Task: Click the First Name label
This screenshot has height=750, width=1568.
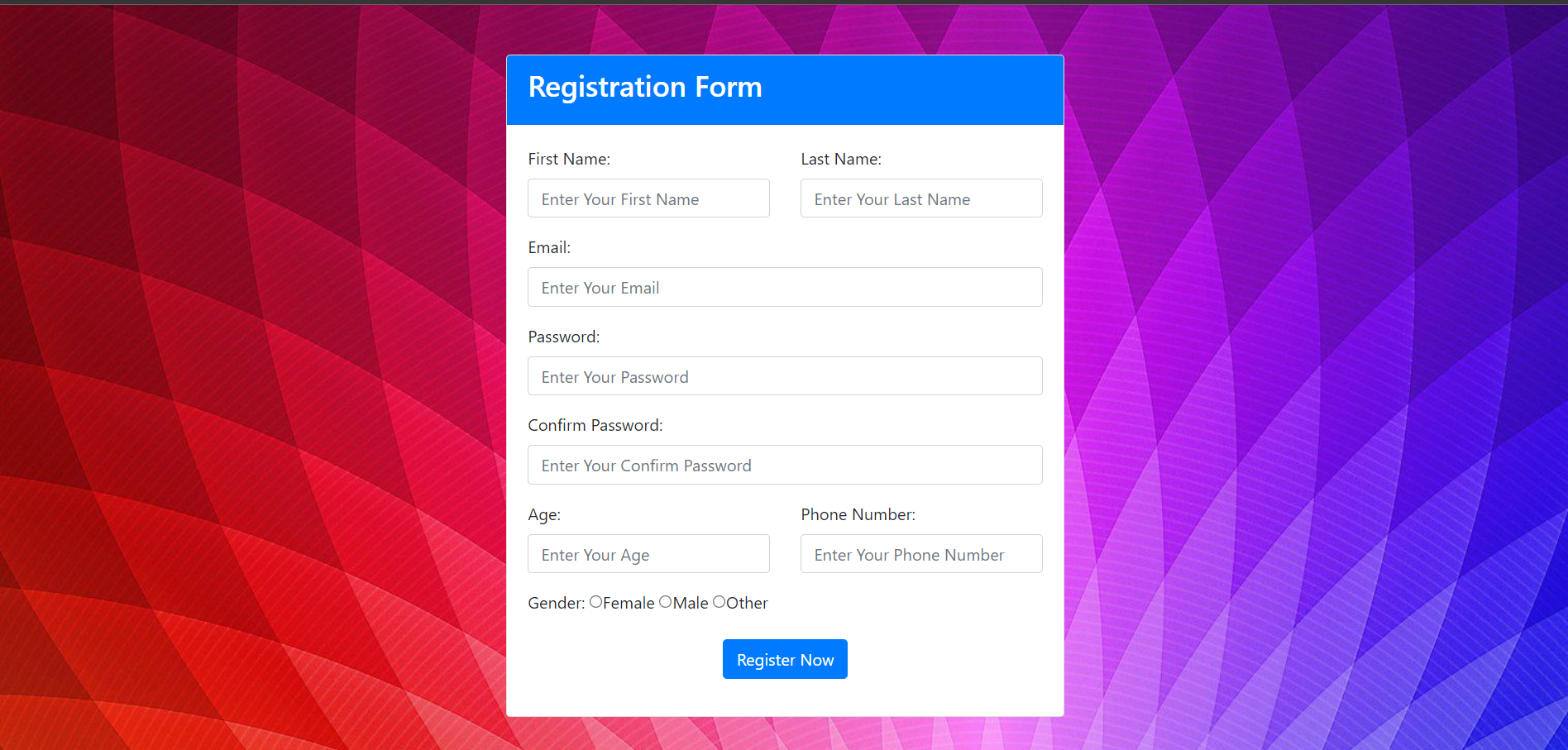Action: [x=569, y=159]
